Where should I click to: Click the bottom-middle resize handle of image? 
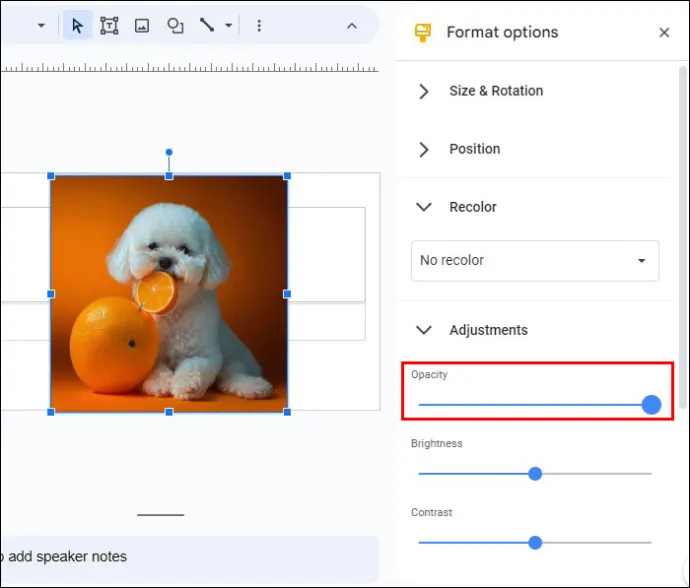click(x=169, y=412)
